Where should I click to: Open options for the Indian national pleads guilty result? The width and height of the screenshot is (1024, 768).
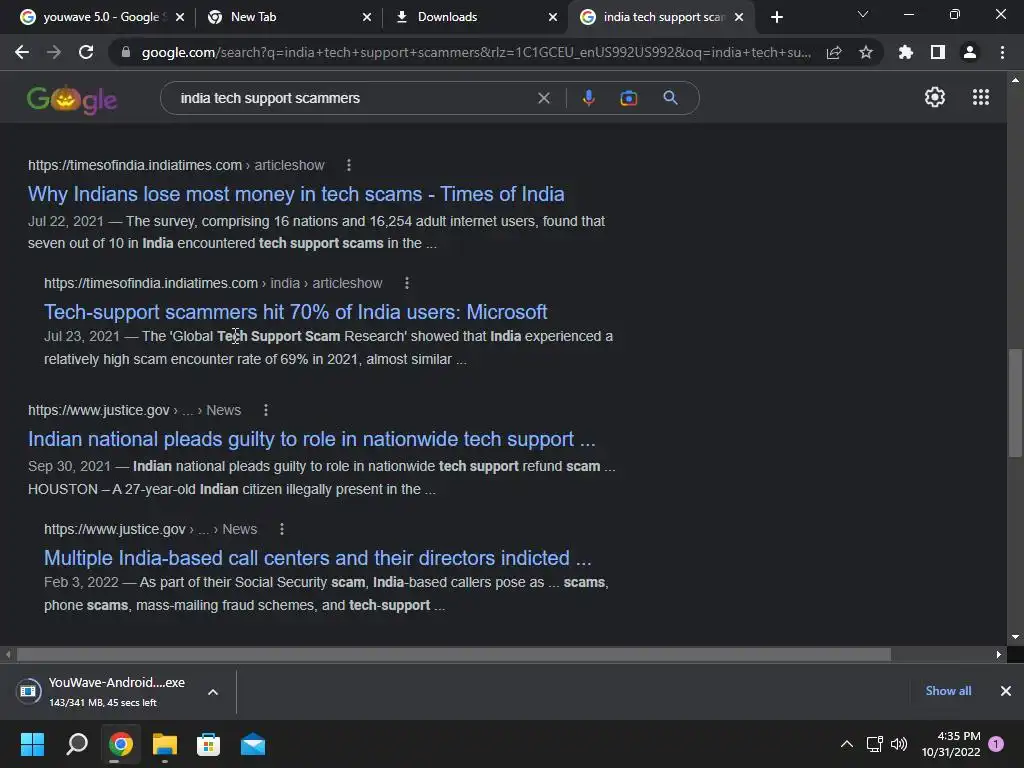(x=266, y=410)
